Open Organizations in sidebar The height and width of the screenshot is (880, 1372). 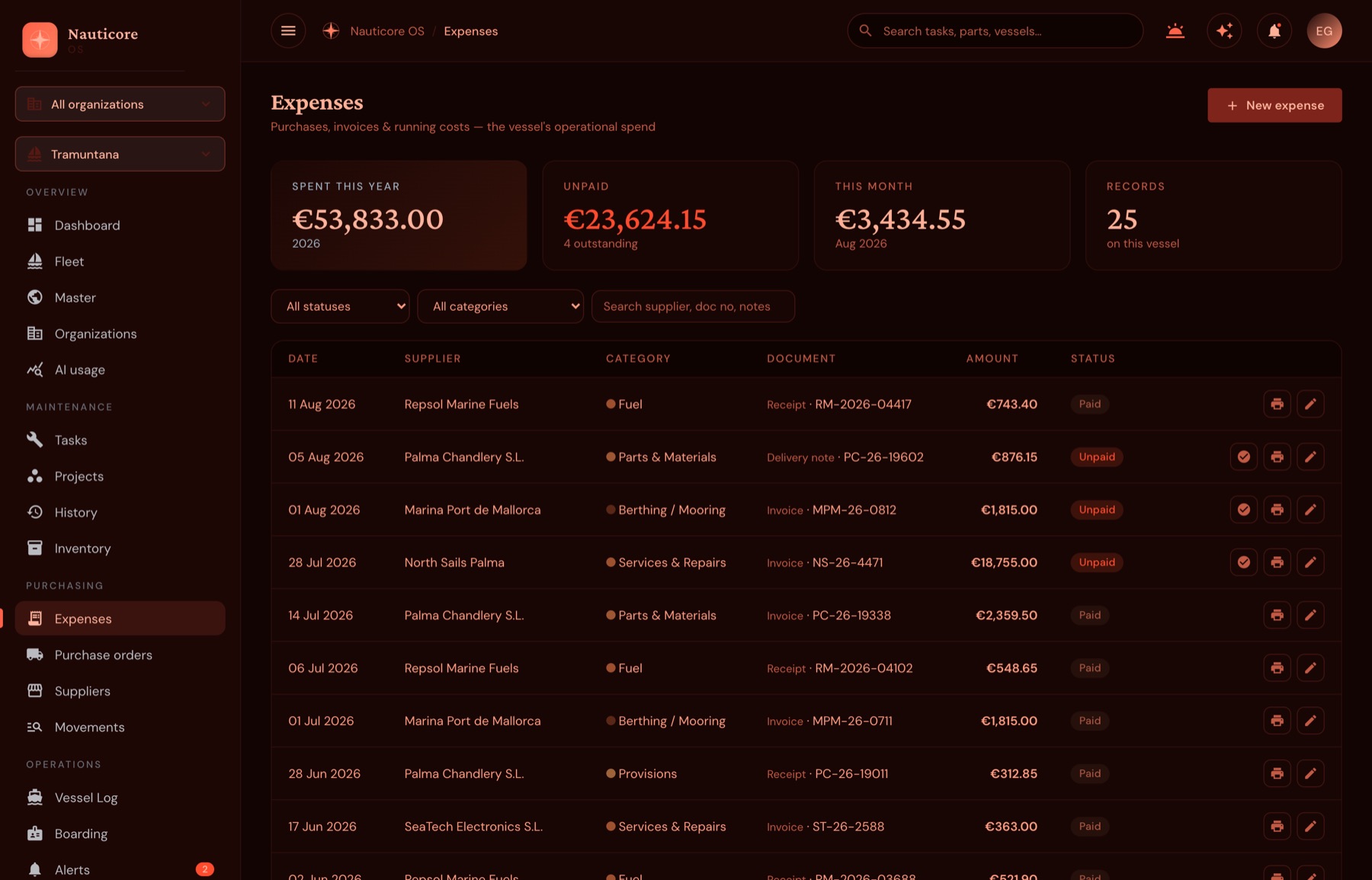(120, 334)
